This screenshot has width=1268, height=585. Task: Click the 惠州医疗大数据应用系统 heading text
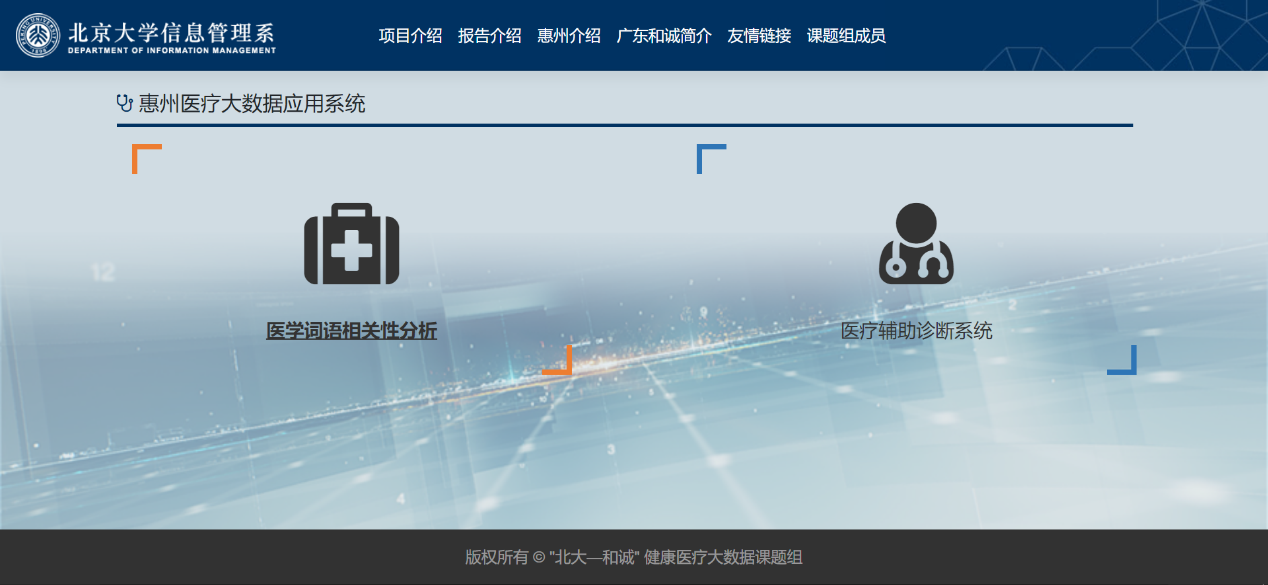[x=252, y=103]
